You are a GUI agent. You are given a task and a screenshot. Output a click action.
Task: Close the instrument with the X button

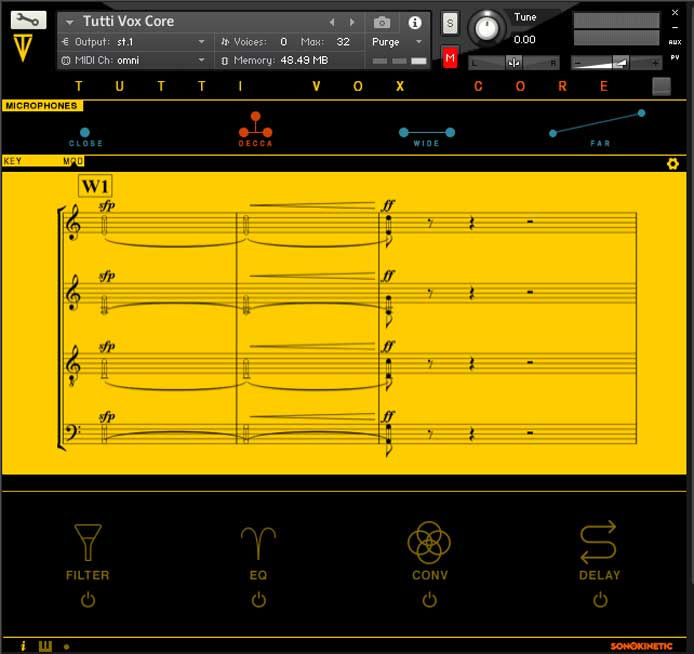click(x=675, y=12)
